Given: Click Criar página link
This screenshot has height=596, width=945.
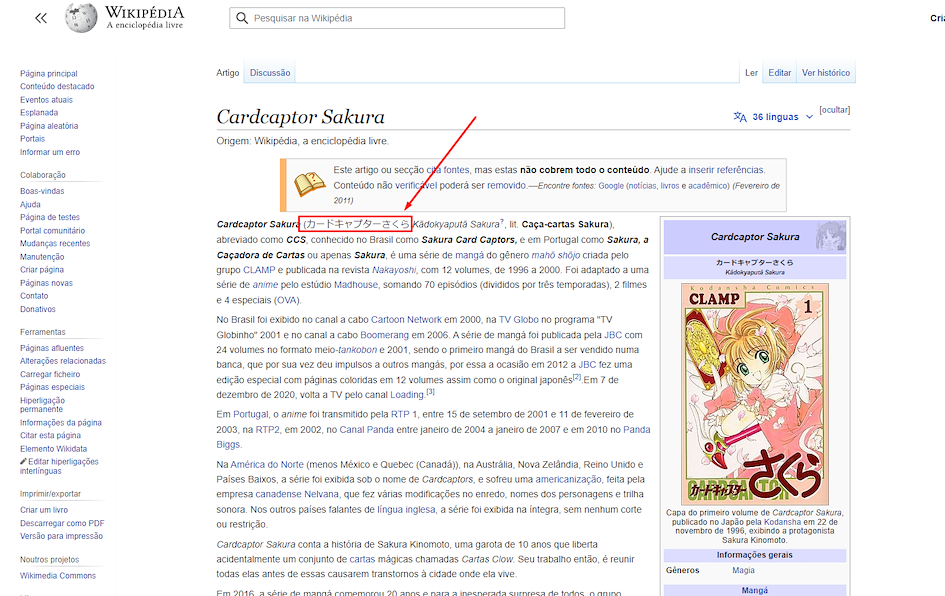Looking at the screenshot, I should coord(42,270).
